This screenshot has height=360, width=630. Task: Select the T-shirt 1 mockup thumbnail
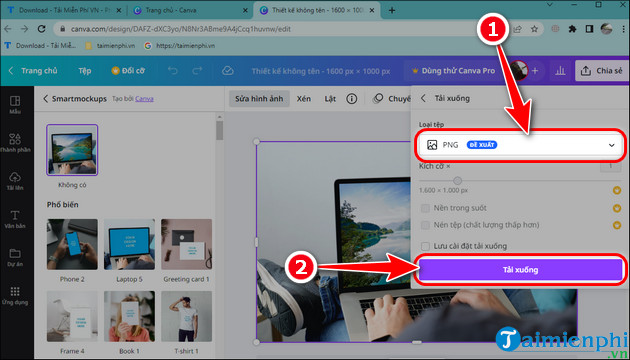(x=186, y=317)
